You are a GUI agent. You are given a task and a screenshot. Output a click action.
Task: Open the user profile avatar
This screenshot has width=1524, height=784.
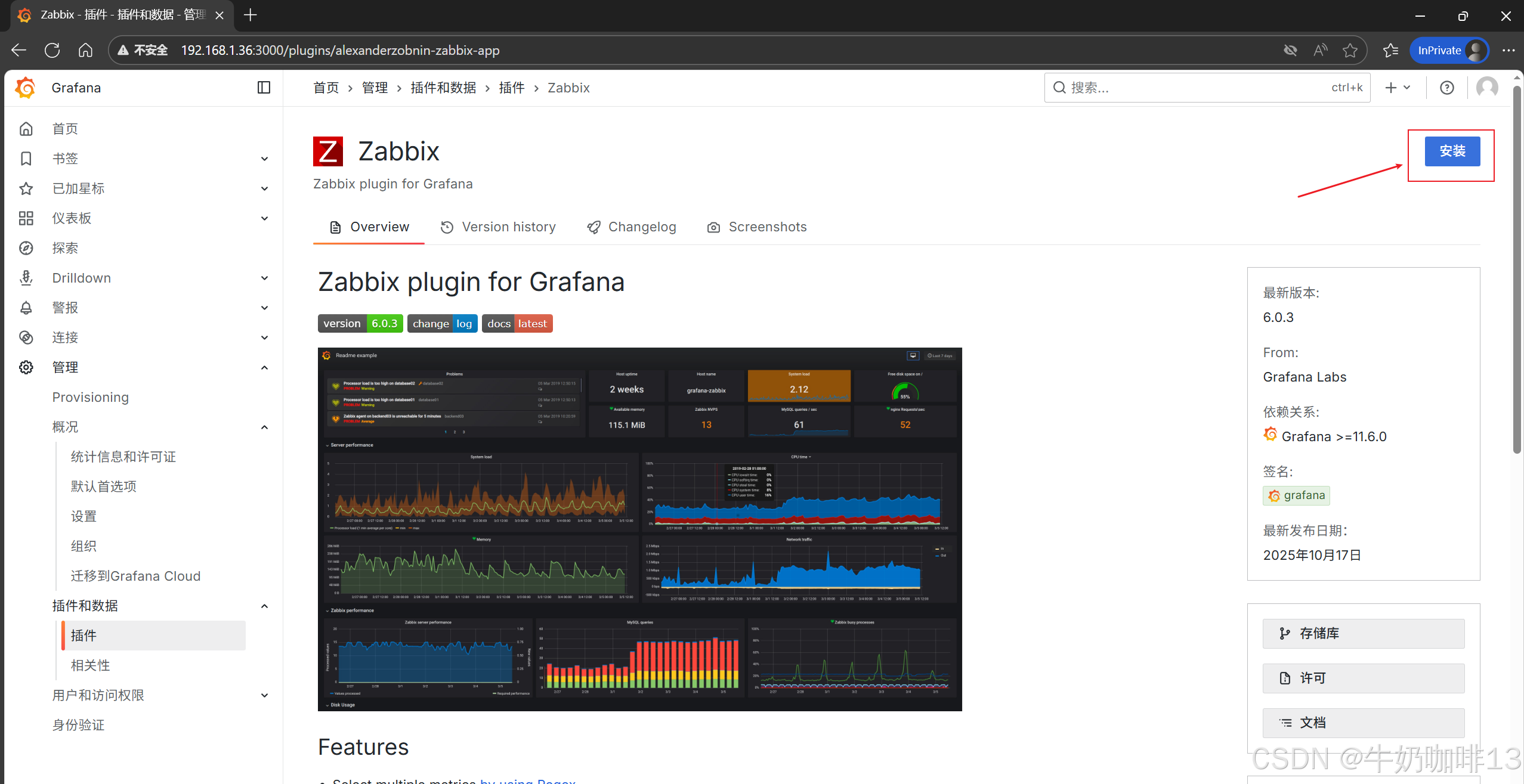point(1487,88)
